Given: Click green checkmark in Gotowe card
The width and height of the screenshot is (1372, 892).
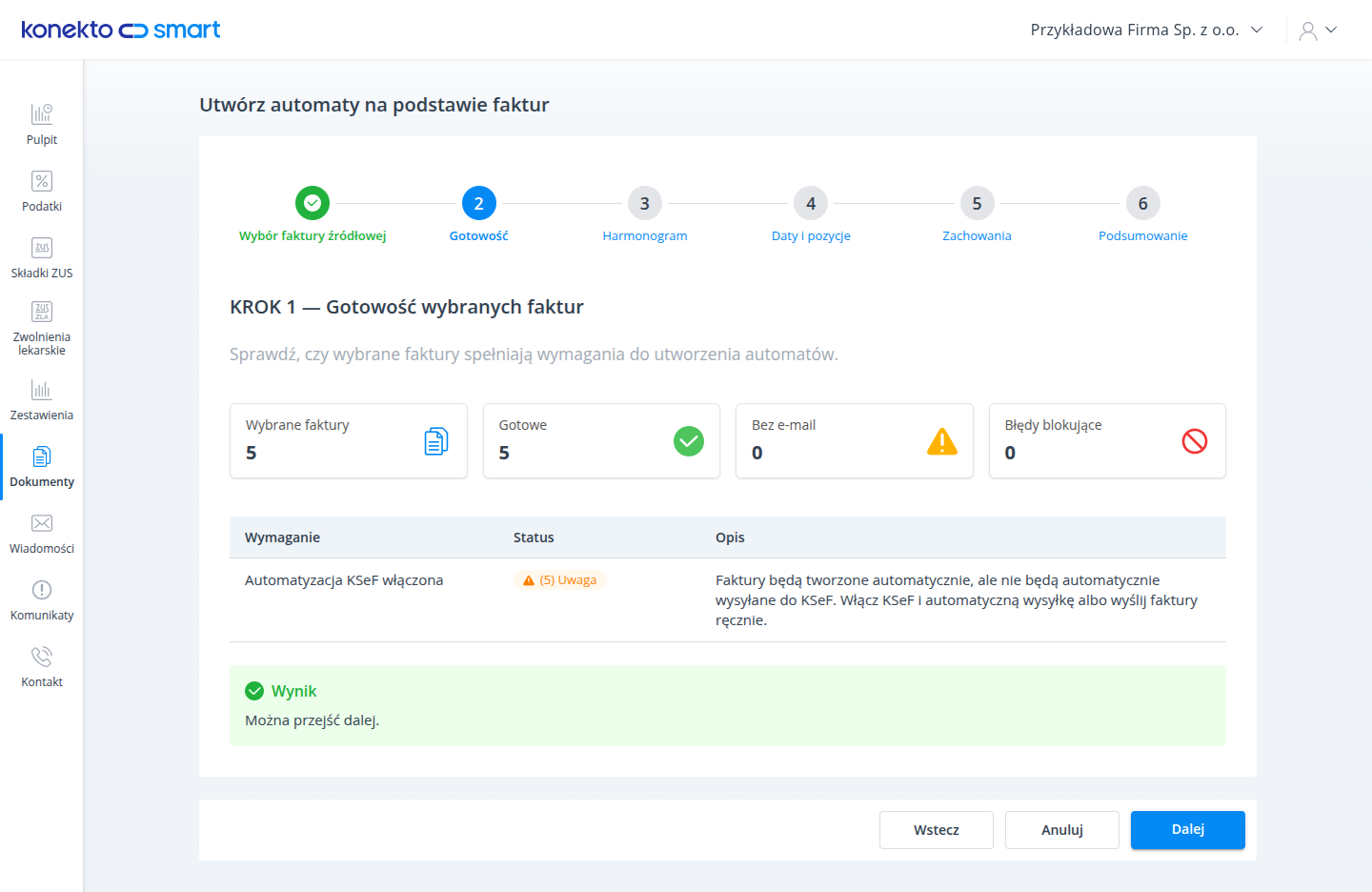Looking at the screenshot, I should click(x=689, y=441).
